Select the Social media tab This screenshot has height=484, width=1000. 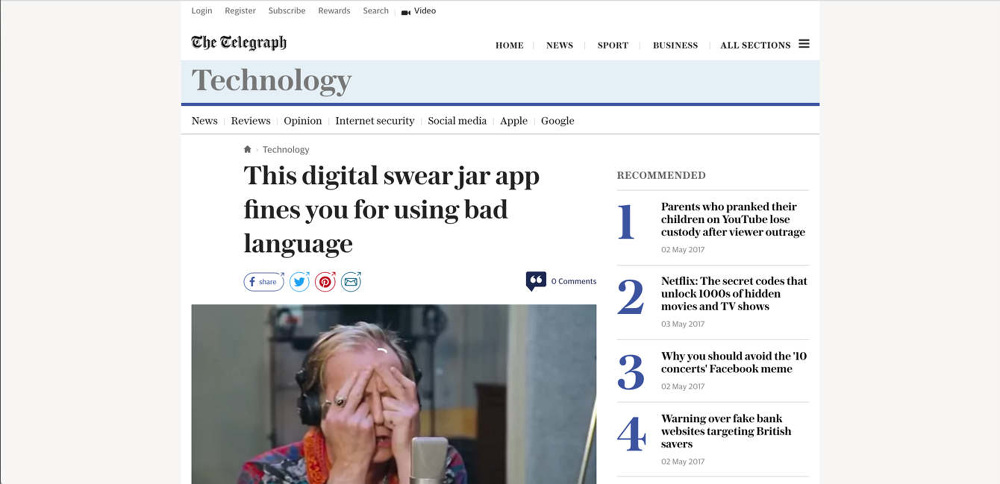tap(457, 121)
